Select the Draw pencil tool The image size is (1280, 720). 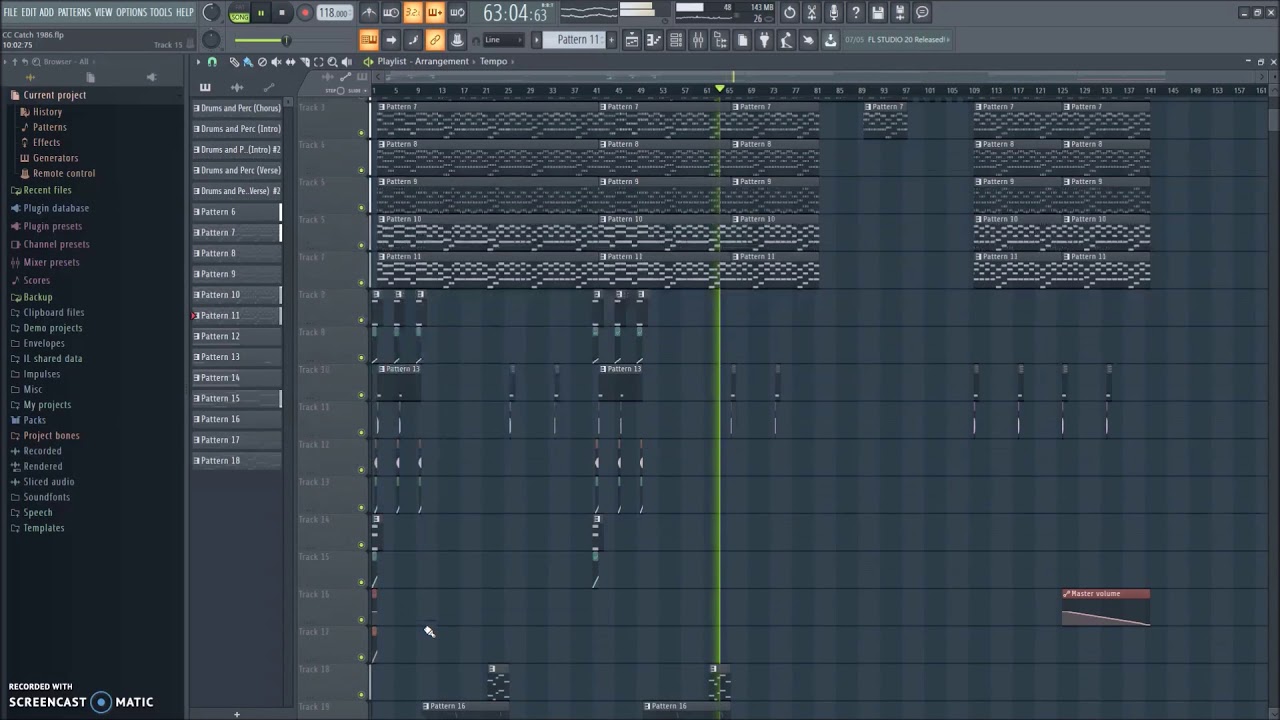click(234, 62)
